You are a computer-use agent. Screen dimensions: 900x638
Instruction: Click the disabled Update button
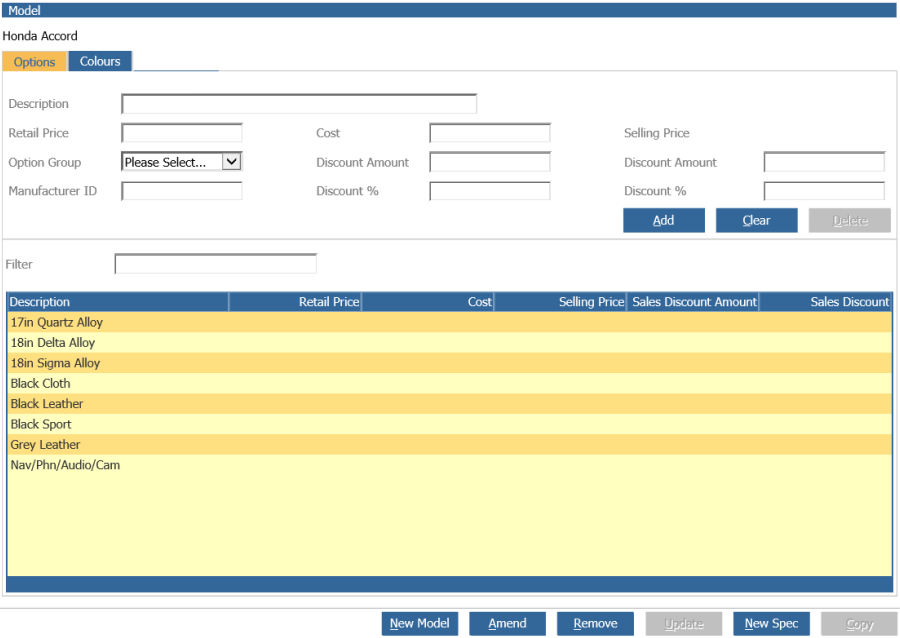point(684,624)
